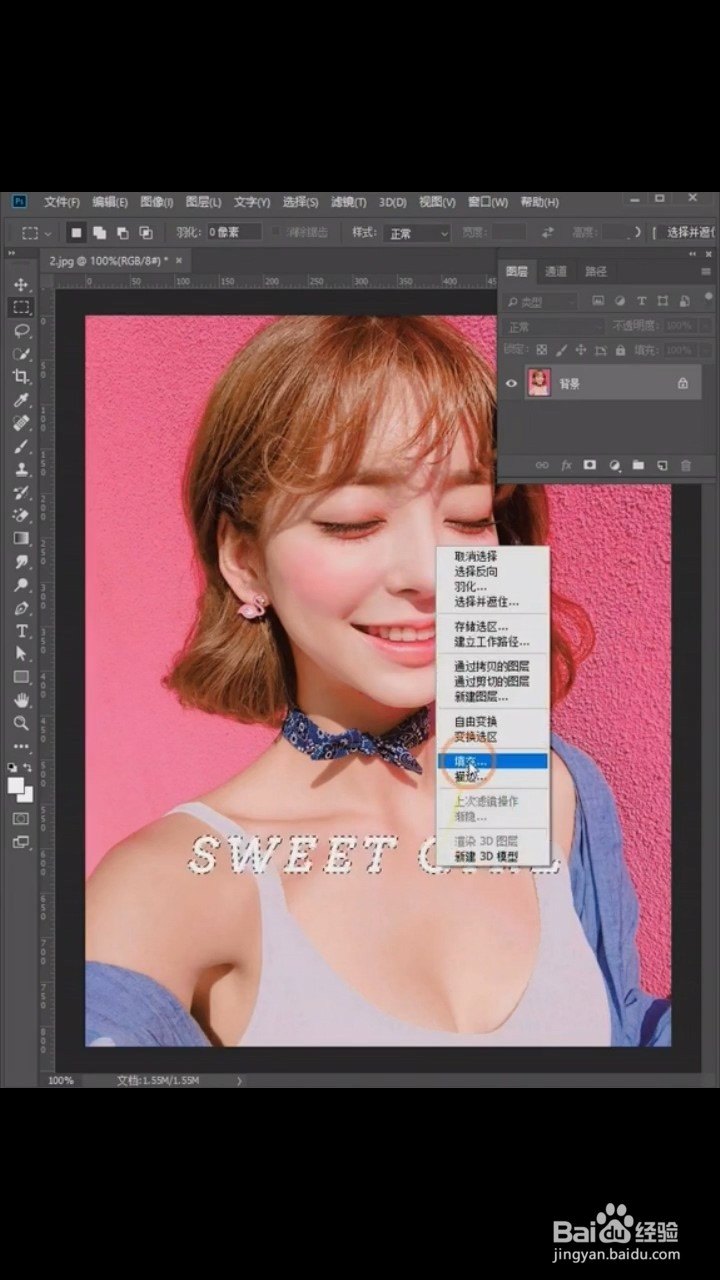This screenshot has width=720, height=1280.
Task: Open the layer filter 类型 dropdown
Action: tap(541, 301)
